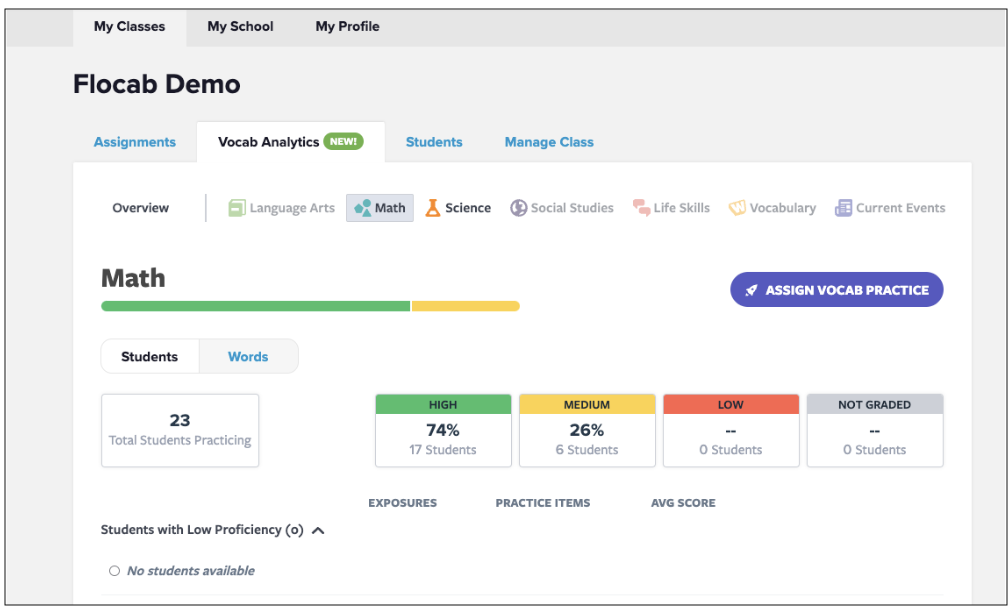
Task: Open the My Classes tab
Action: [129, 26]
